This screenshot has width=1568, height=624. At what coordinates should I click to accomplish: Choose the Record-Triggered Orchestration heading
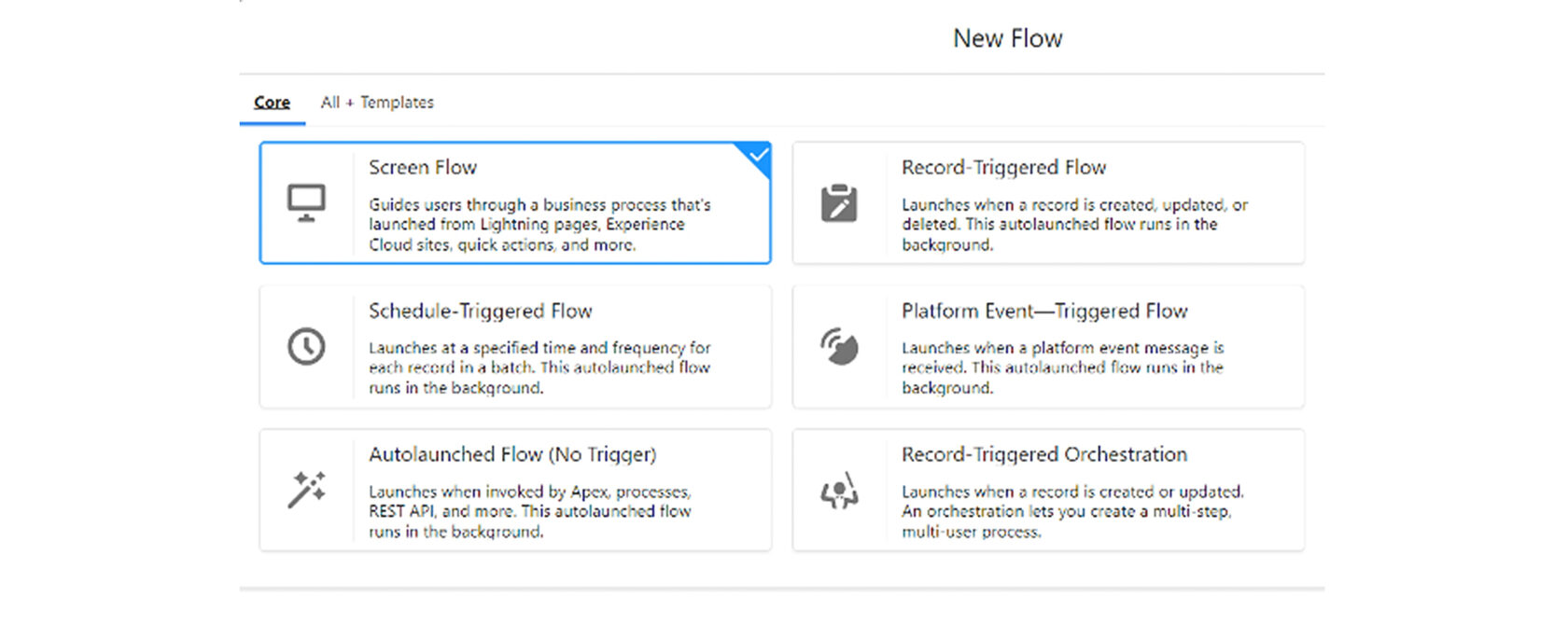(x=1044, y=455)
